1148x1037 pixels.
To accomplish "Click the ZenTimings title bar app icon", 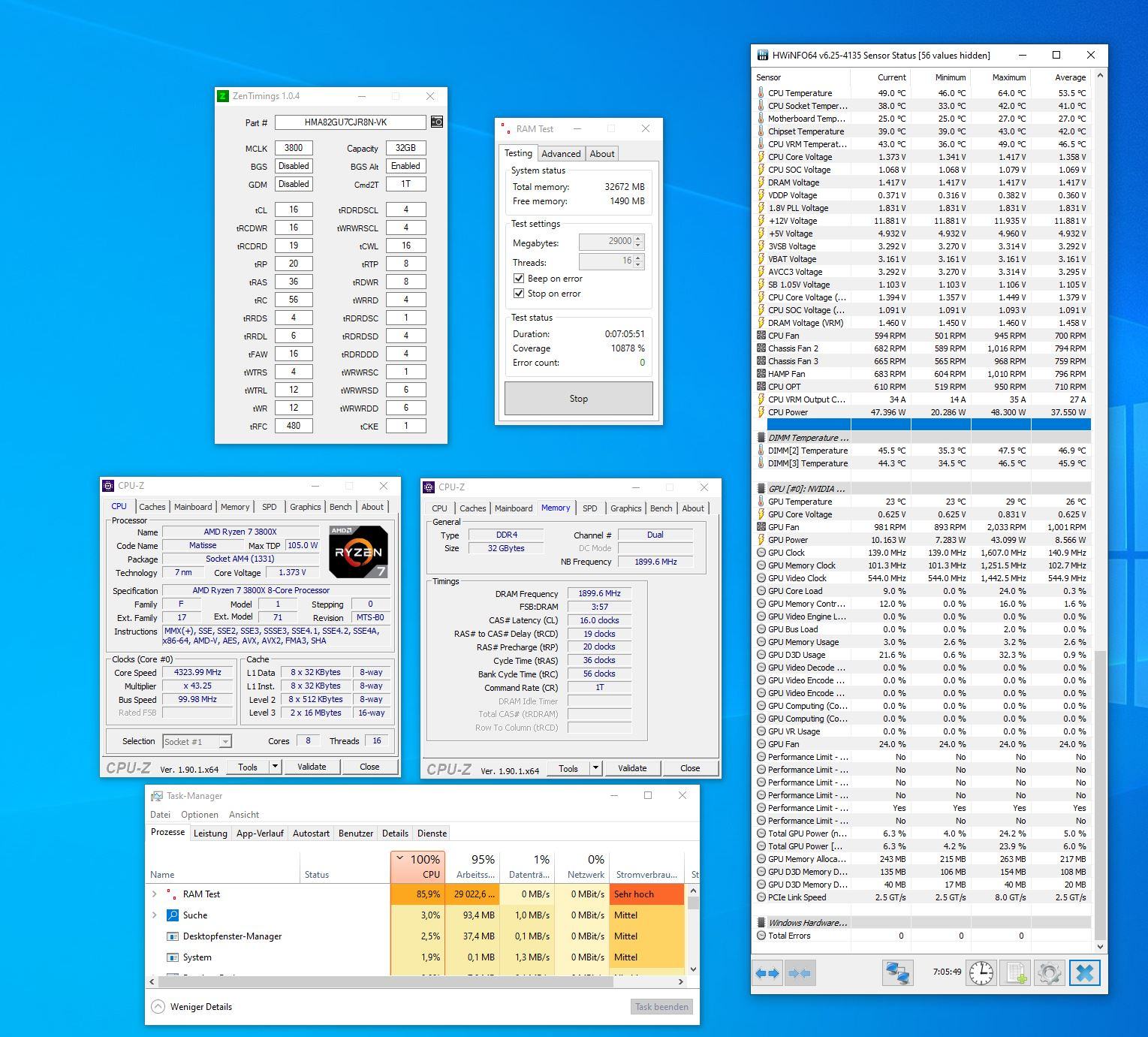I will [x=223, y=96].
